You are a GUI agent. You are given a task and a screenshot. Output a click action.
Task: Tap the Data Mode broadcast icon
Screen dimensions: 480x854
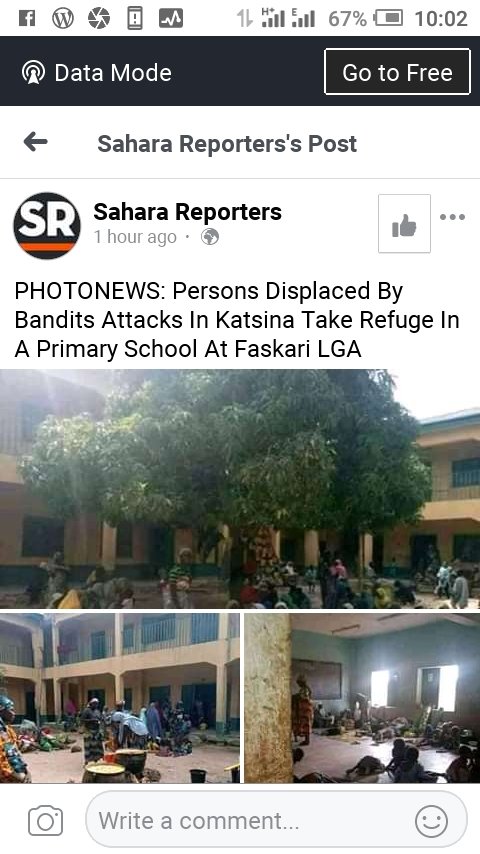(33, 72)
